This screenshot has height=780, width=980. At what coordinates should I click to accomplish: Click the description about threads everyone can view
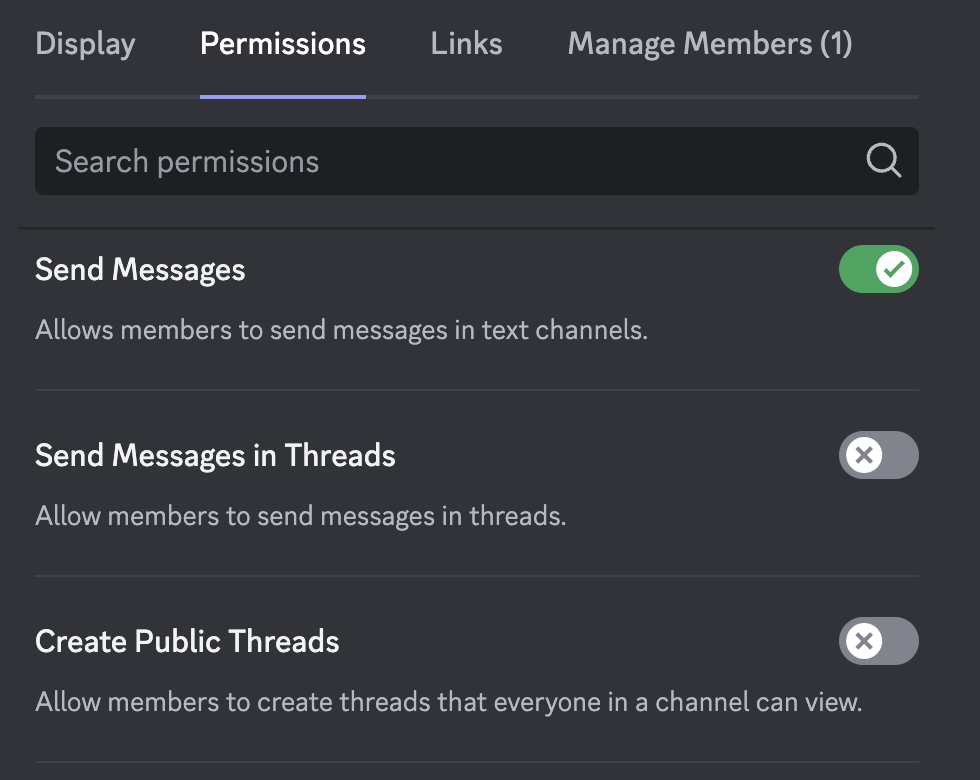click(x=449, y=702)
